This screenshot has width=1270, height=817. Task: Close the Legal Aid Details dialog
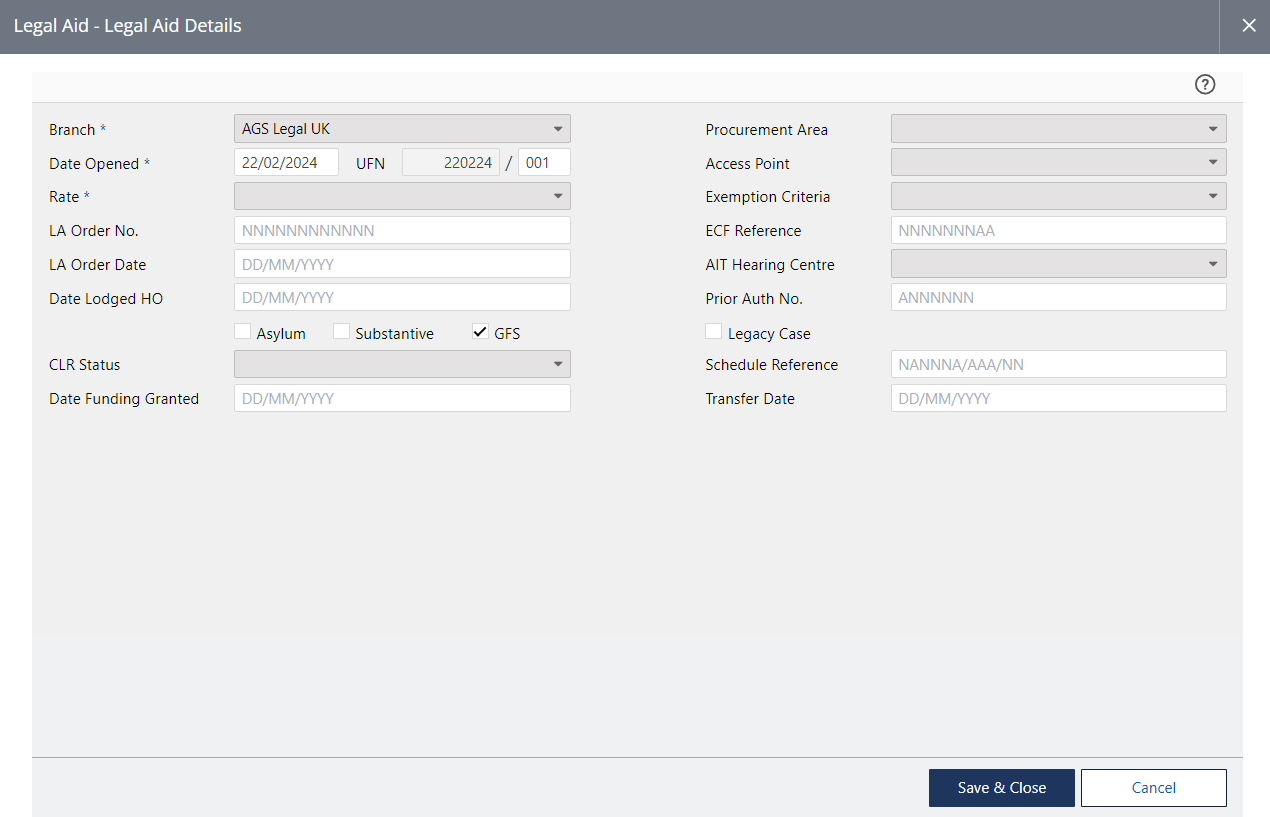click(1248, 26)
